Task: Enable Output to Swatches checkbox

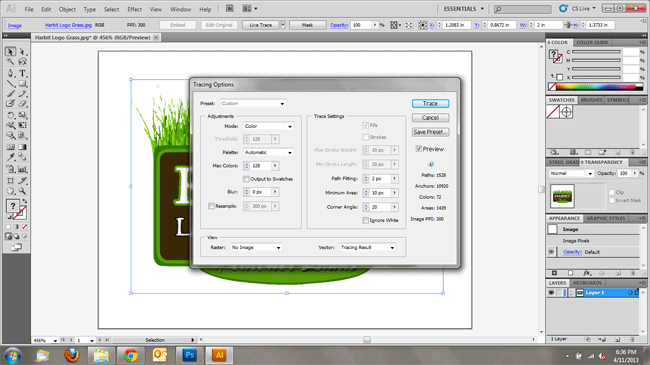Action: [246, 179]
